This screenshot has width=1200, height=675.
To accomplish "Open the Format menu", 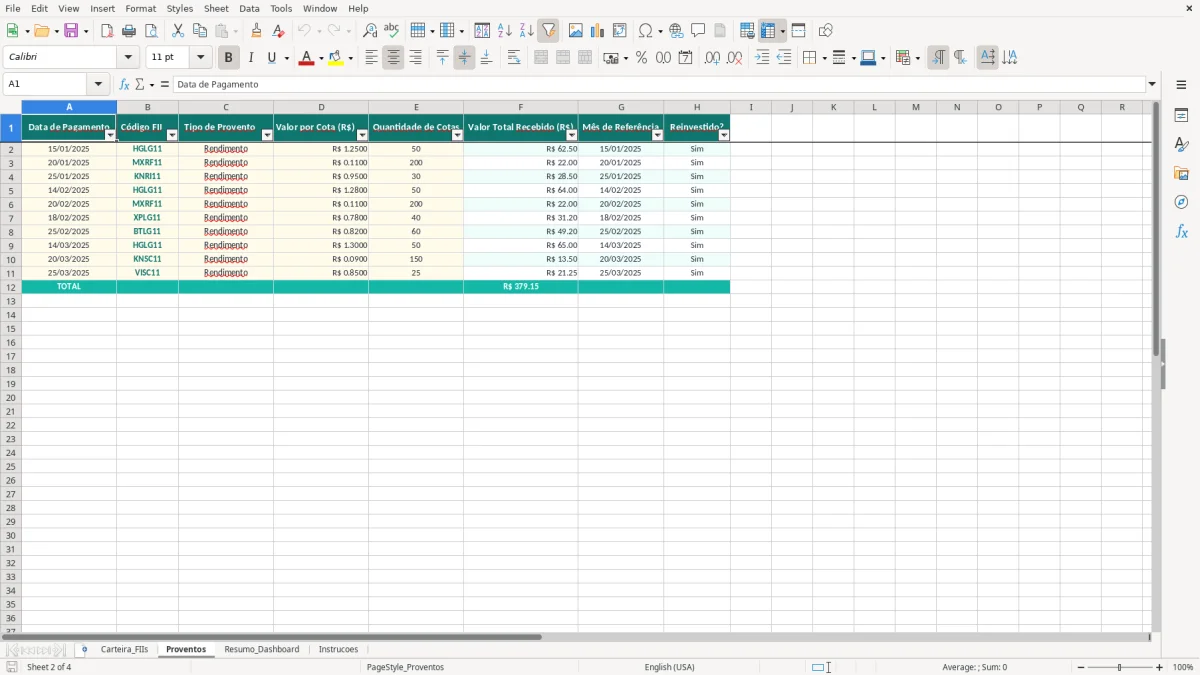I will [x=140, y=8].
